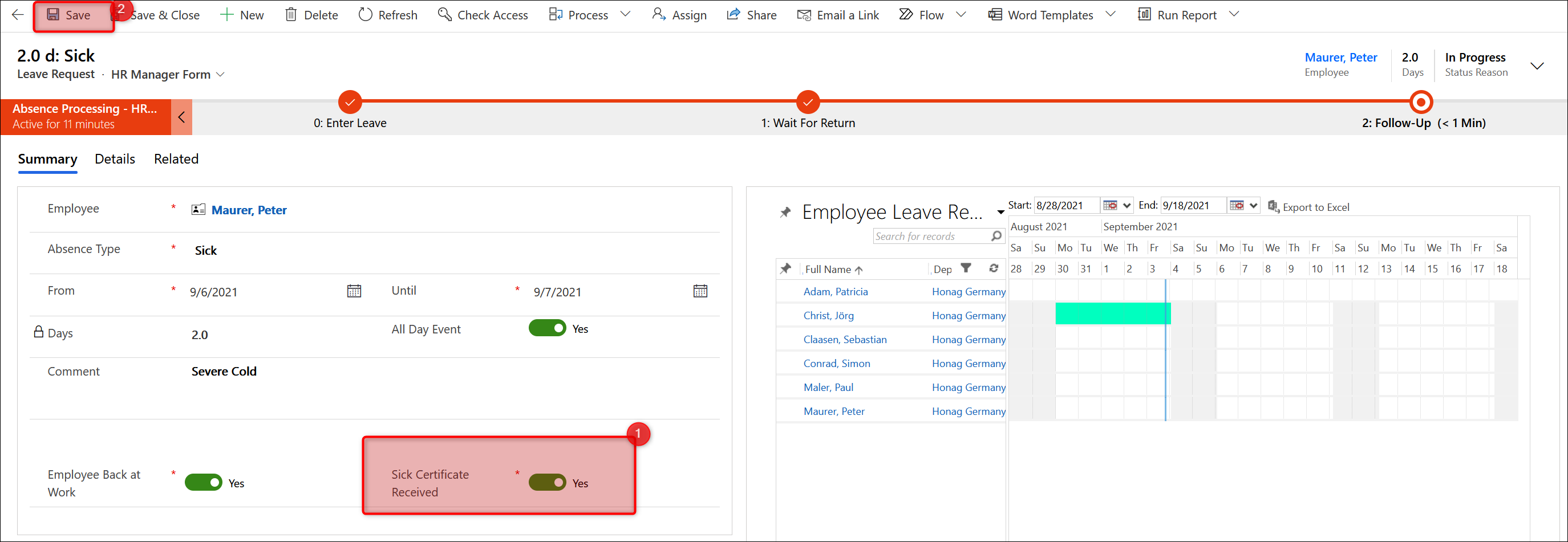Image resolution: width=1568 pixels, height=542 pixels.
Task: Click the Delete trash icon
Action: [x=291, y=15]
